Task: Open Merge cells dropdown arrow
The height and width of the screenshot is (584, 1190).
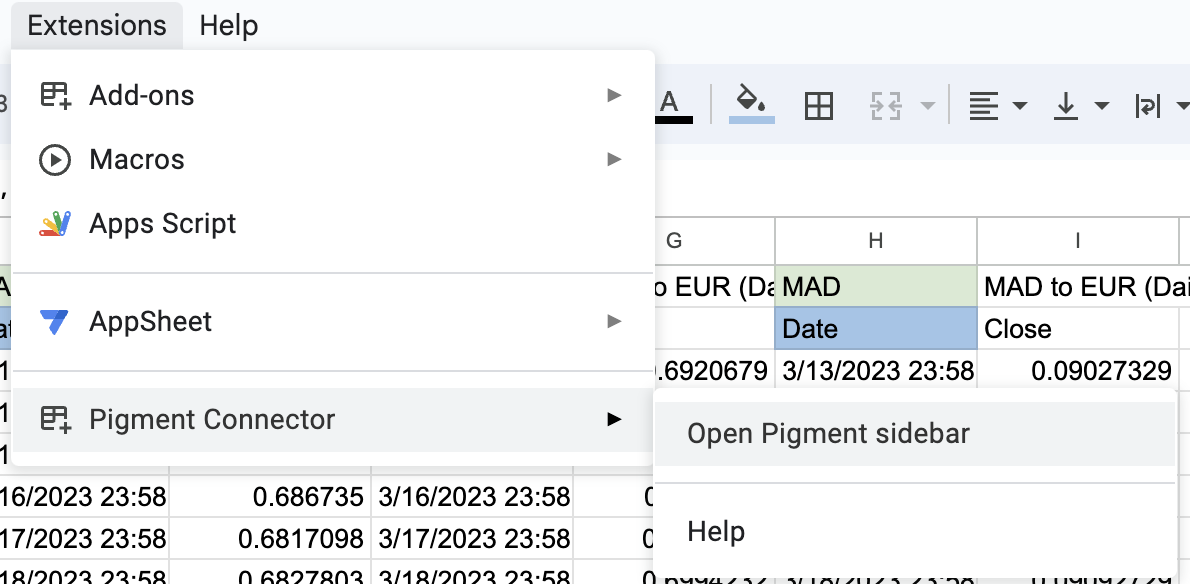Action: coord(927,105)
